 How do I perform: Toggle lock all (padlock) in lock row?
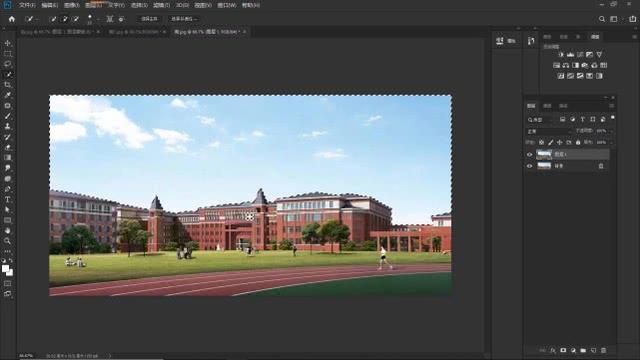click(578, 142)
